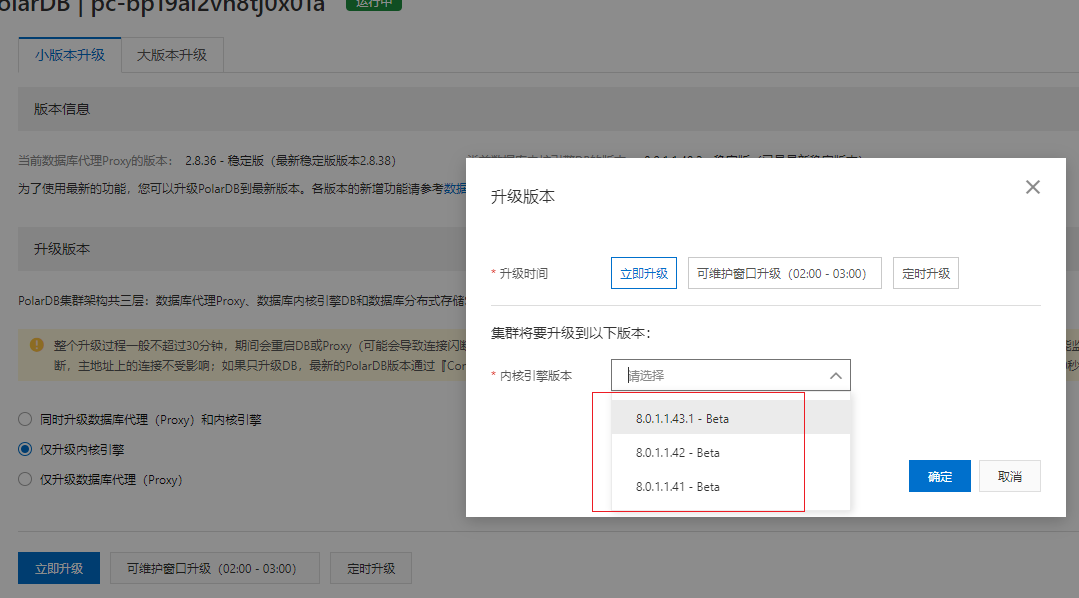Collapse the 内核引擎版本 dropdown chevron
The height and width of the screenshot is (598, 1079).
835,376
